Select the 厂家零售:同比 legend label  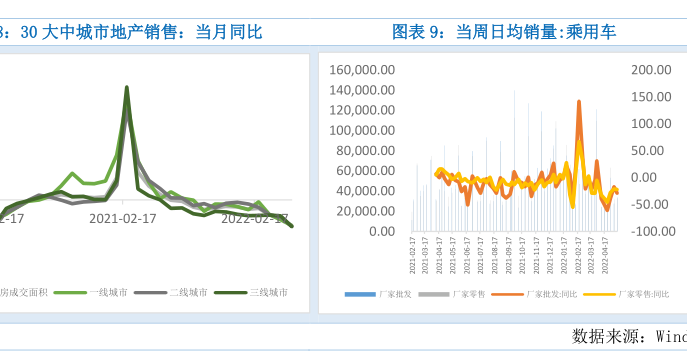(644, 294)
